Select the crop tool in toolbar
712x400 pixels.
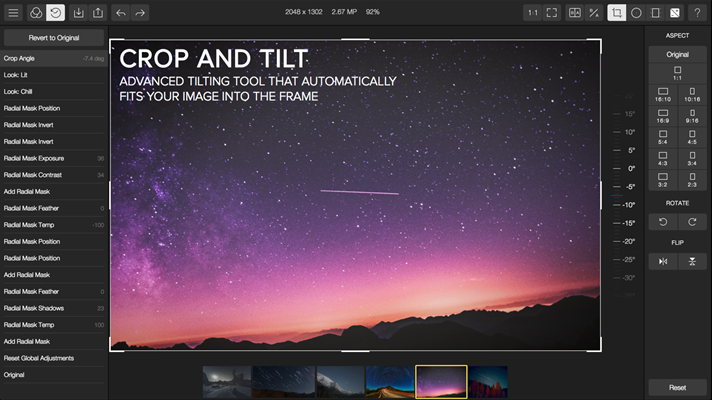[617, 13]
